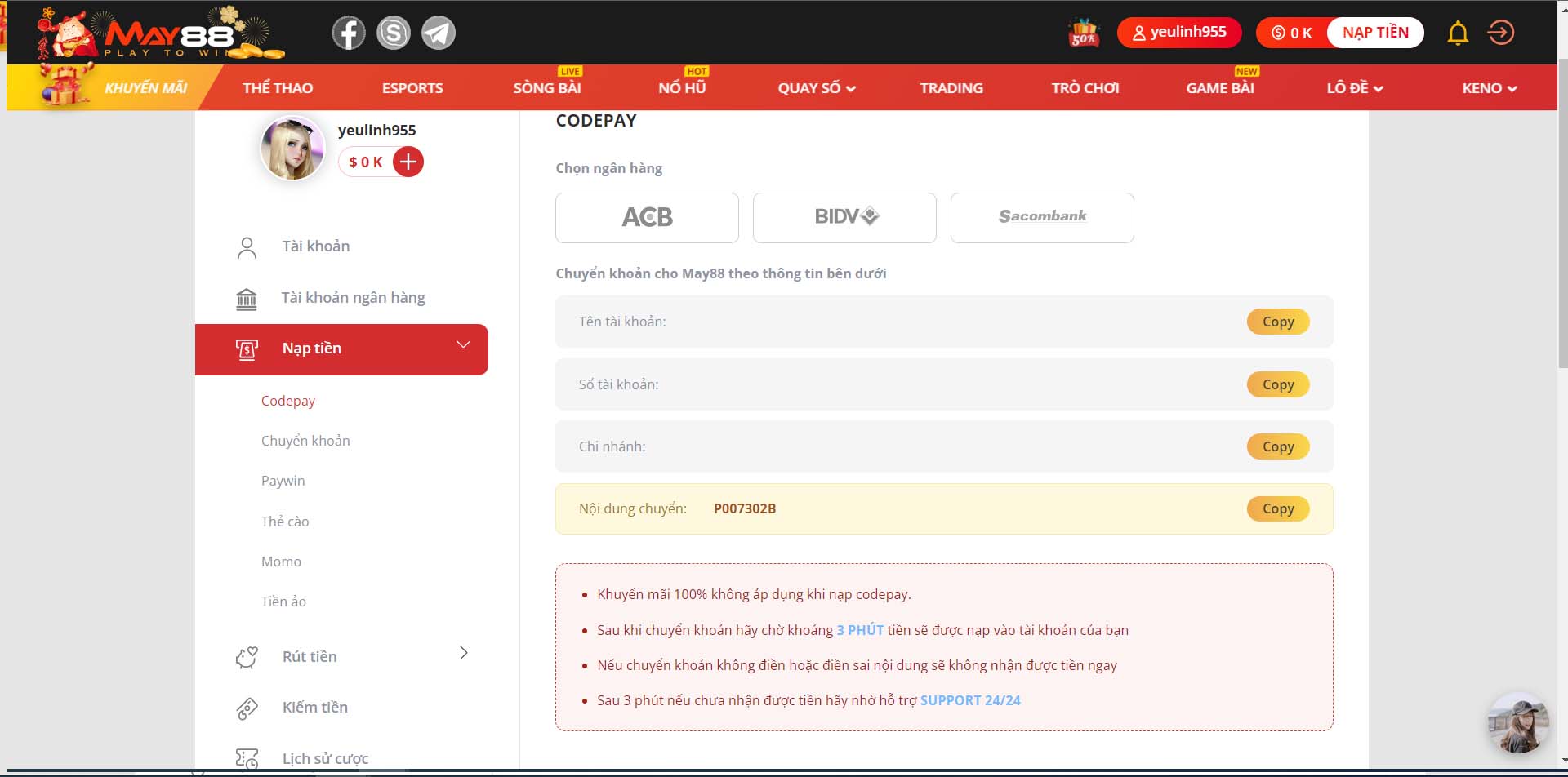Expand the Rút tiền submenu arrow

(463, 653)
